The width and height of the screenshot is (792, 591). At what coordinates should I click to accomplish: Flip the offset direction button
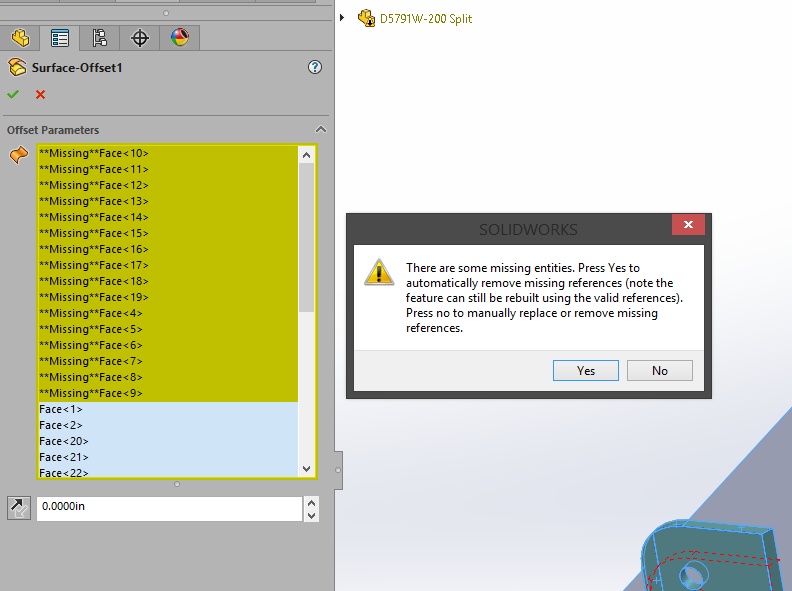tap(19, 508)
